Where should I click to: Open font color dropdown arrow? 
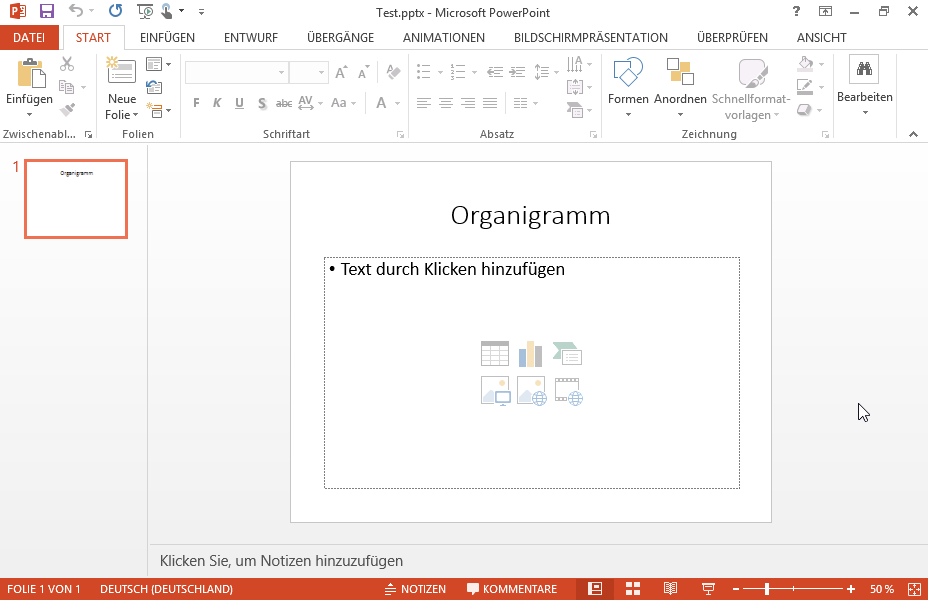coord(398,103)
